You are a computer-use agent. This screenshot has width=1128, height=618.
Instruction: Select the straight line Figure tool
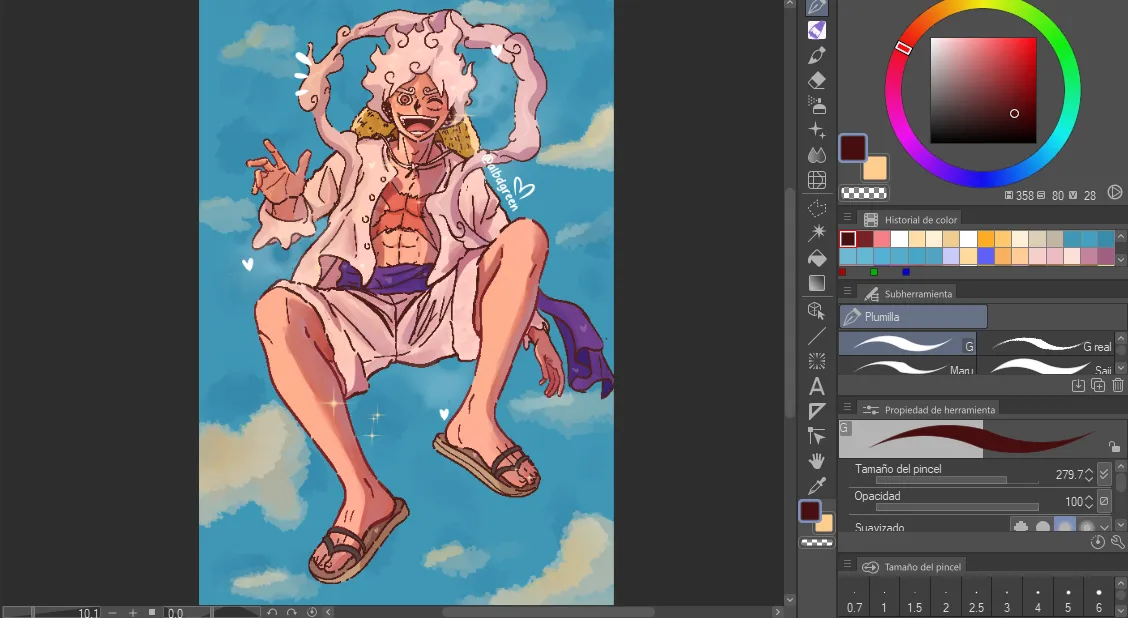pyautogui.click(x=817, y=336)
